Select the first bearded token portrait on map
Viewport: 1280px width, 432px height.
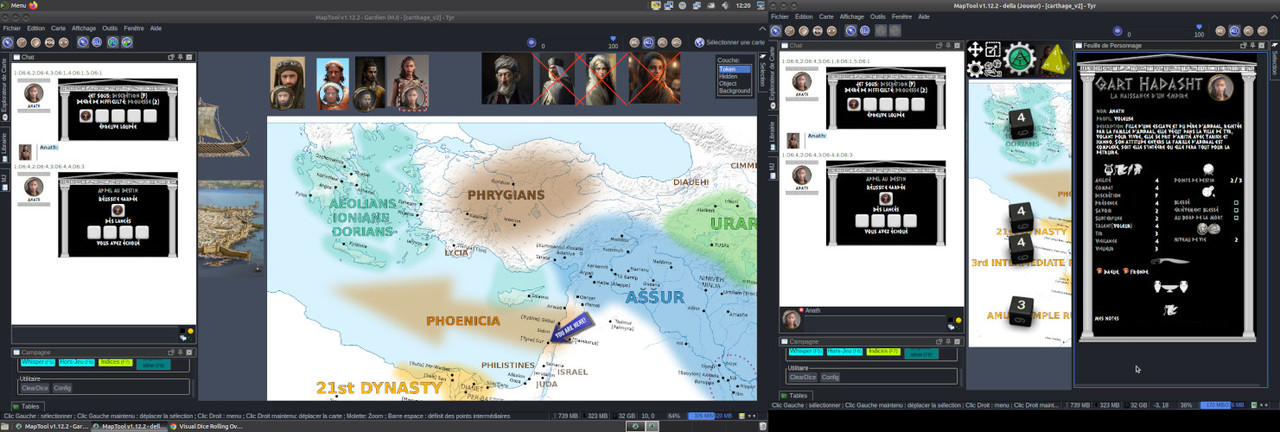click(288, 82)
